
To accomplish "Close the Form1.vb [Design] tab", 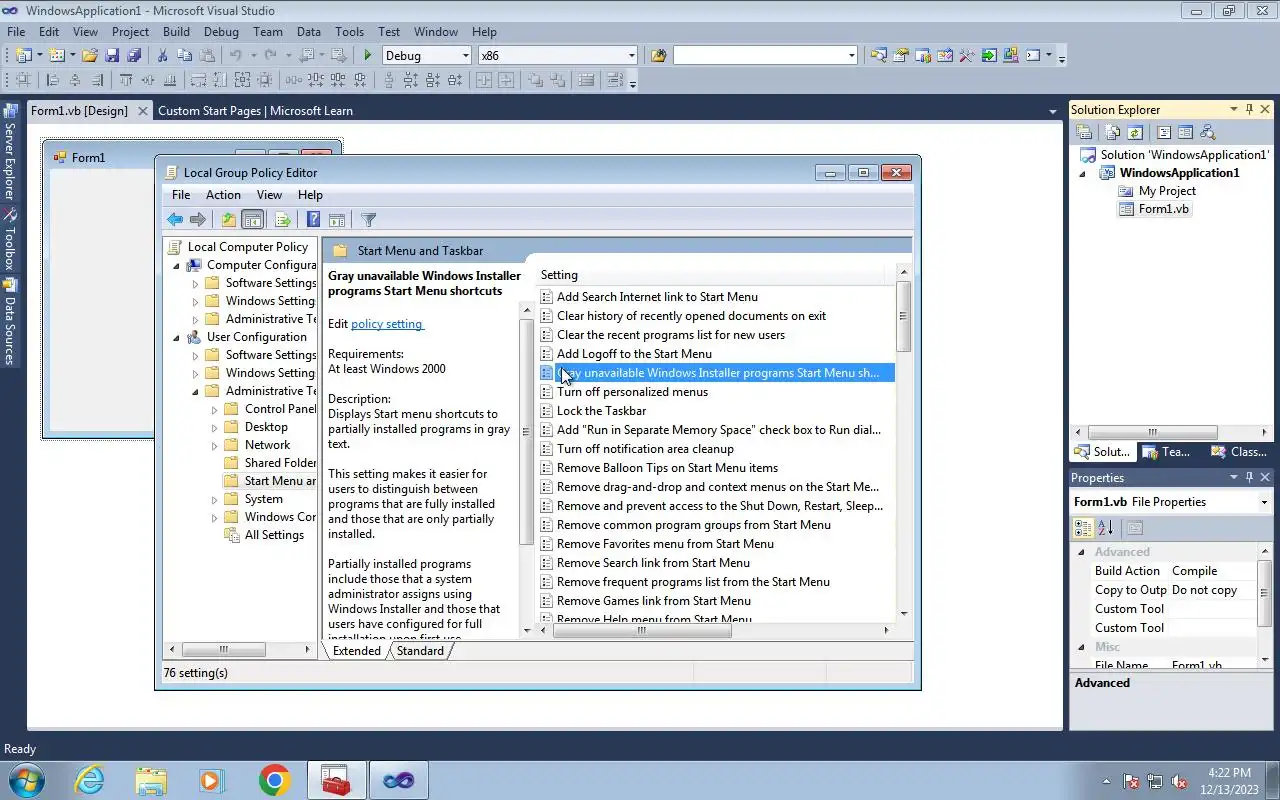I will [x=142, y=111].
